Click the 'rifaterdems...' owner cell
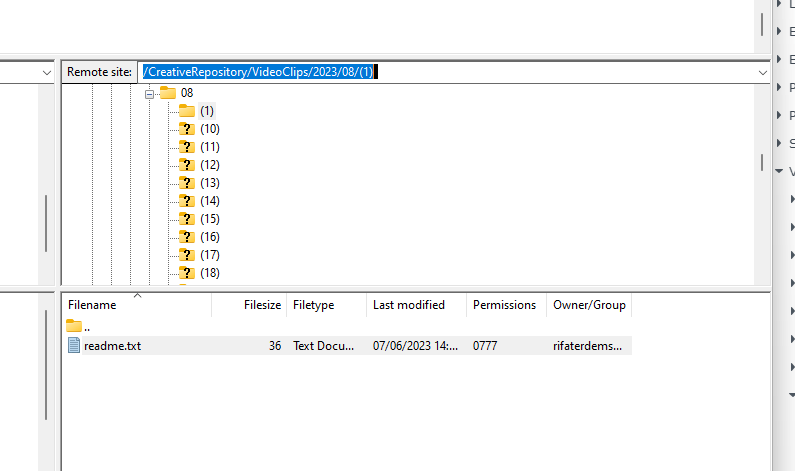The height and width of the screenshot is (471, 795). tap(587, 346)
